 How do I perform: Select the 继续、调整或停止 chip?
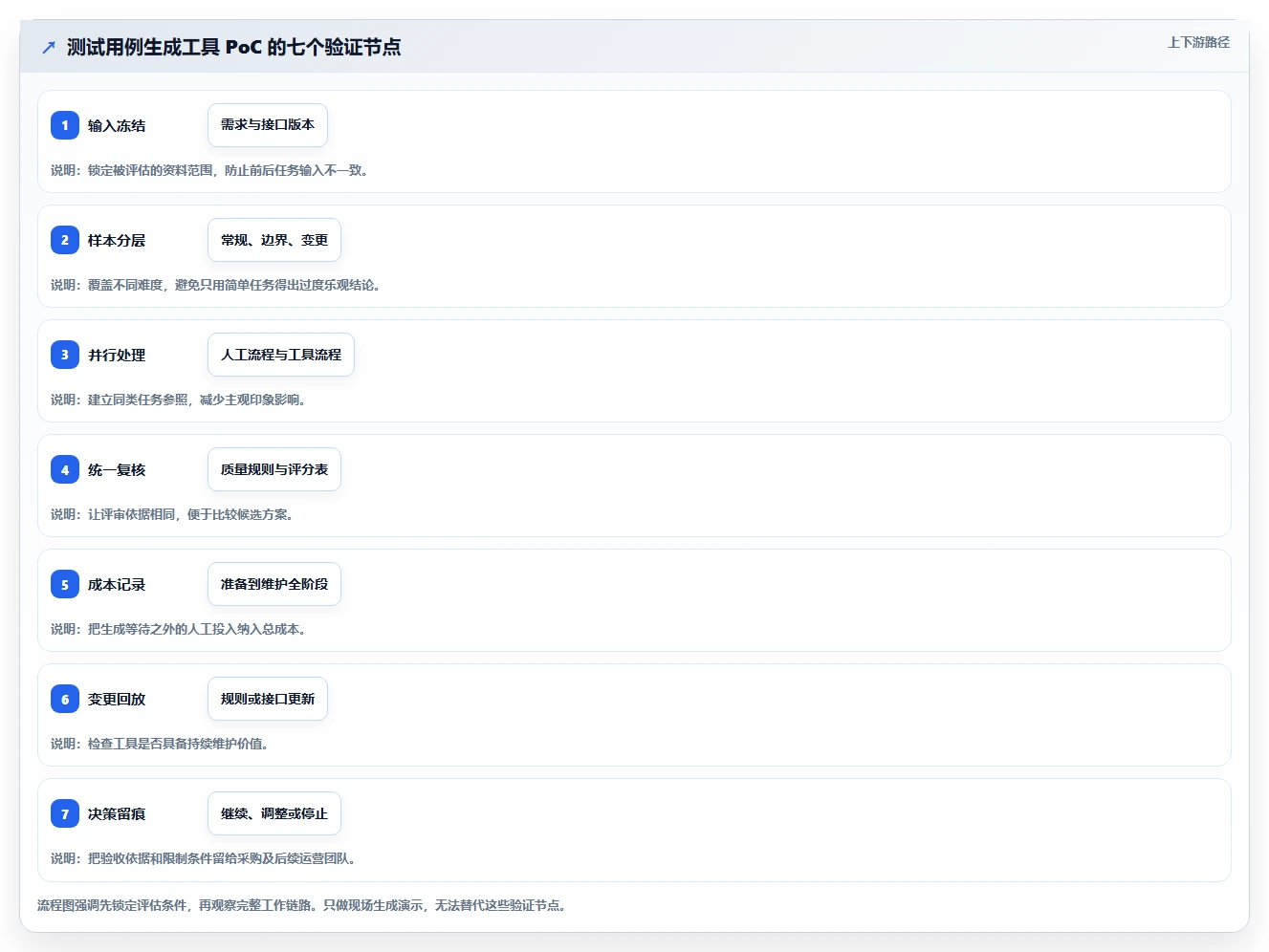point(274,813)
